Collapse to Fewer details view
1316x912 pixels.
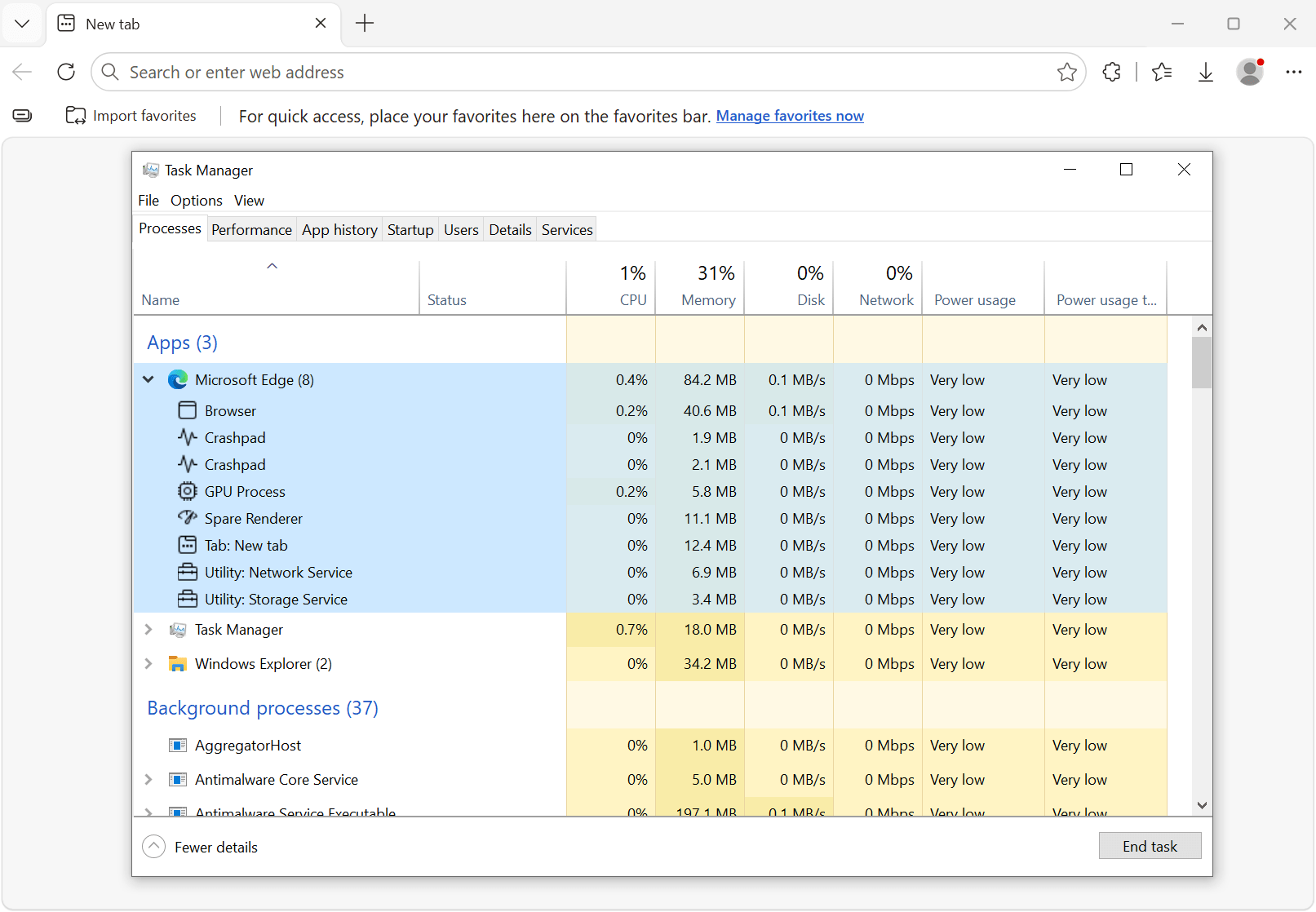point(200,847)
